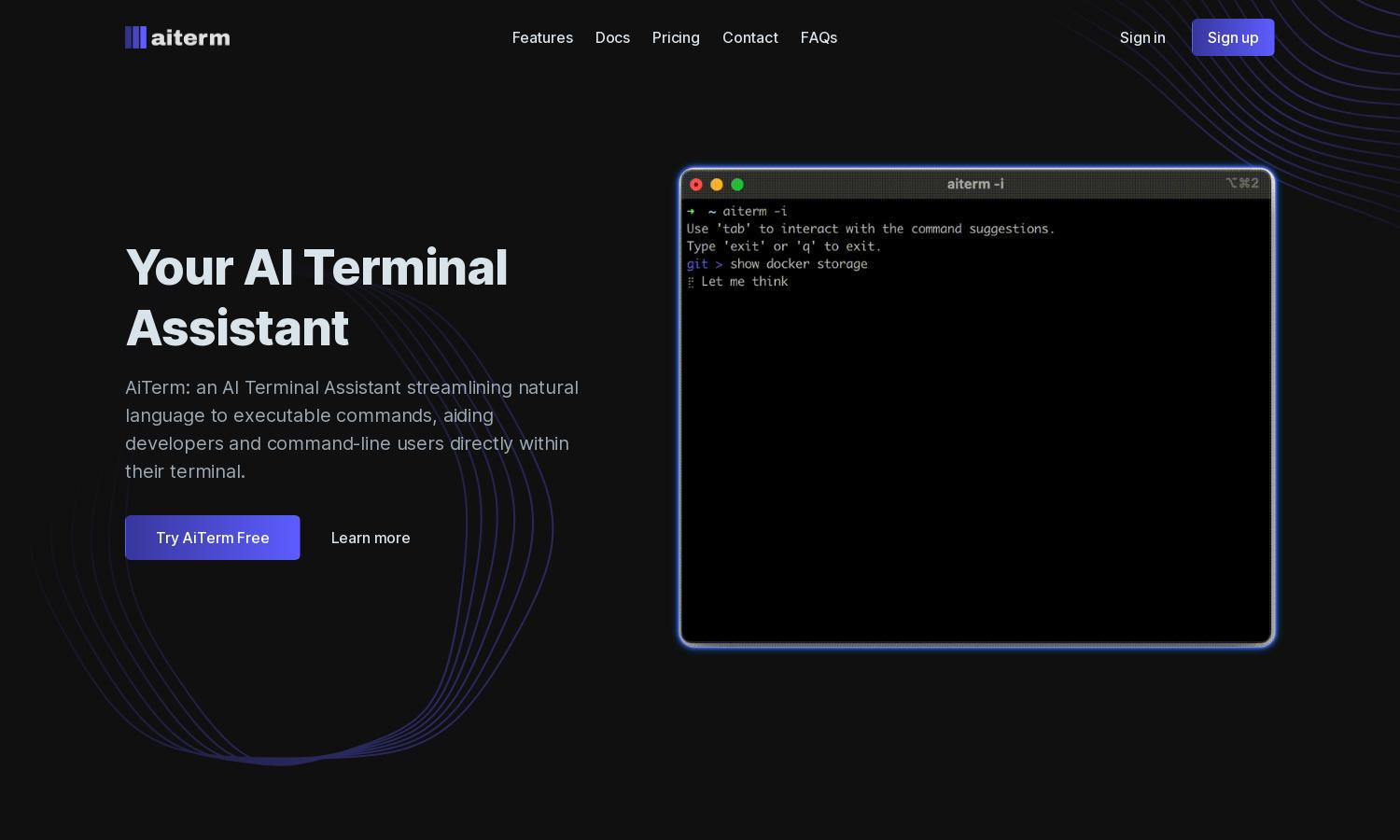Open FAQs from the top navigation
The image size is (1400, 840).
click(x=819, y=37)
